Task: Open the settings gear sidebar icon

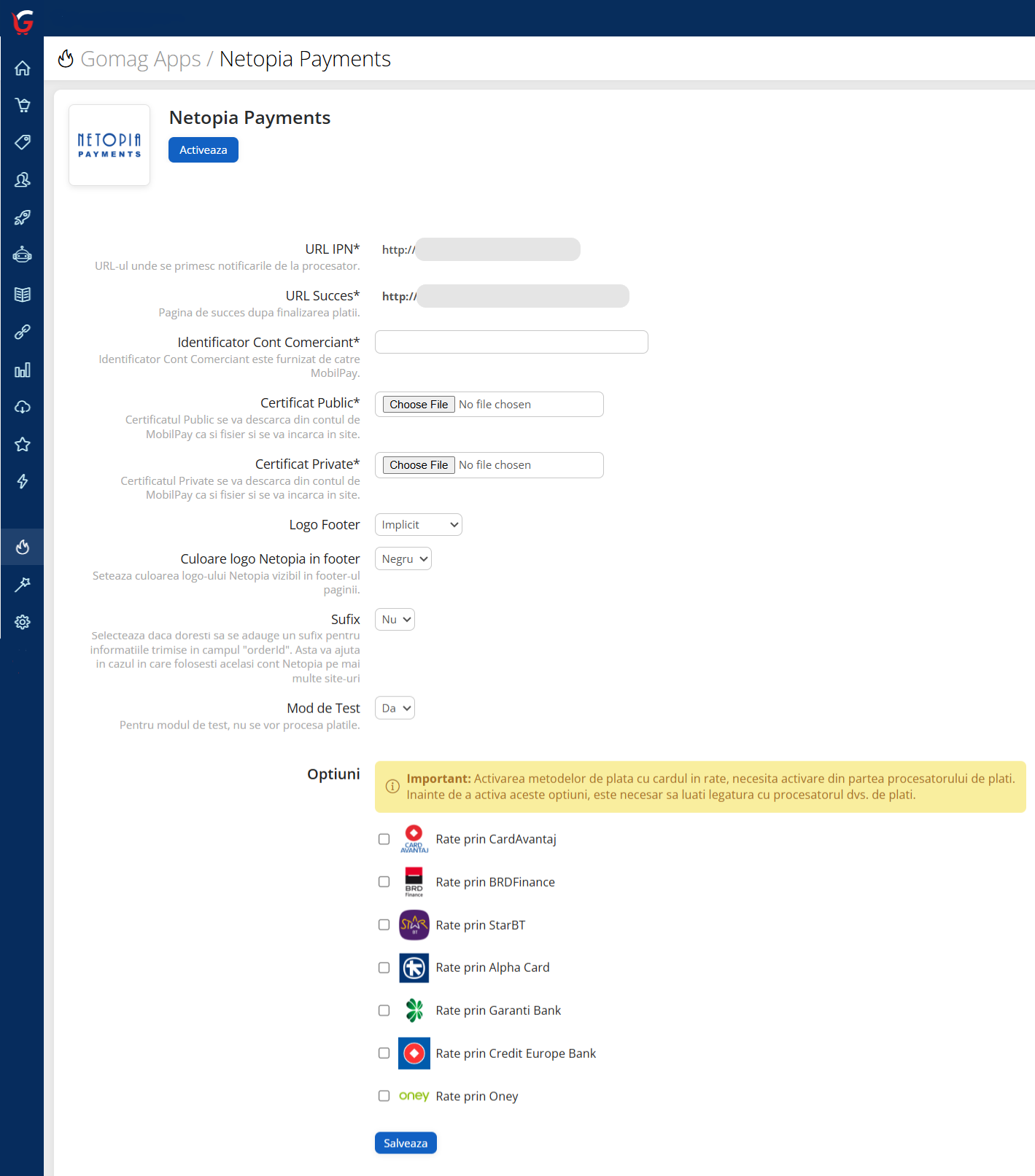Action: (x=23, y=622)
